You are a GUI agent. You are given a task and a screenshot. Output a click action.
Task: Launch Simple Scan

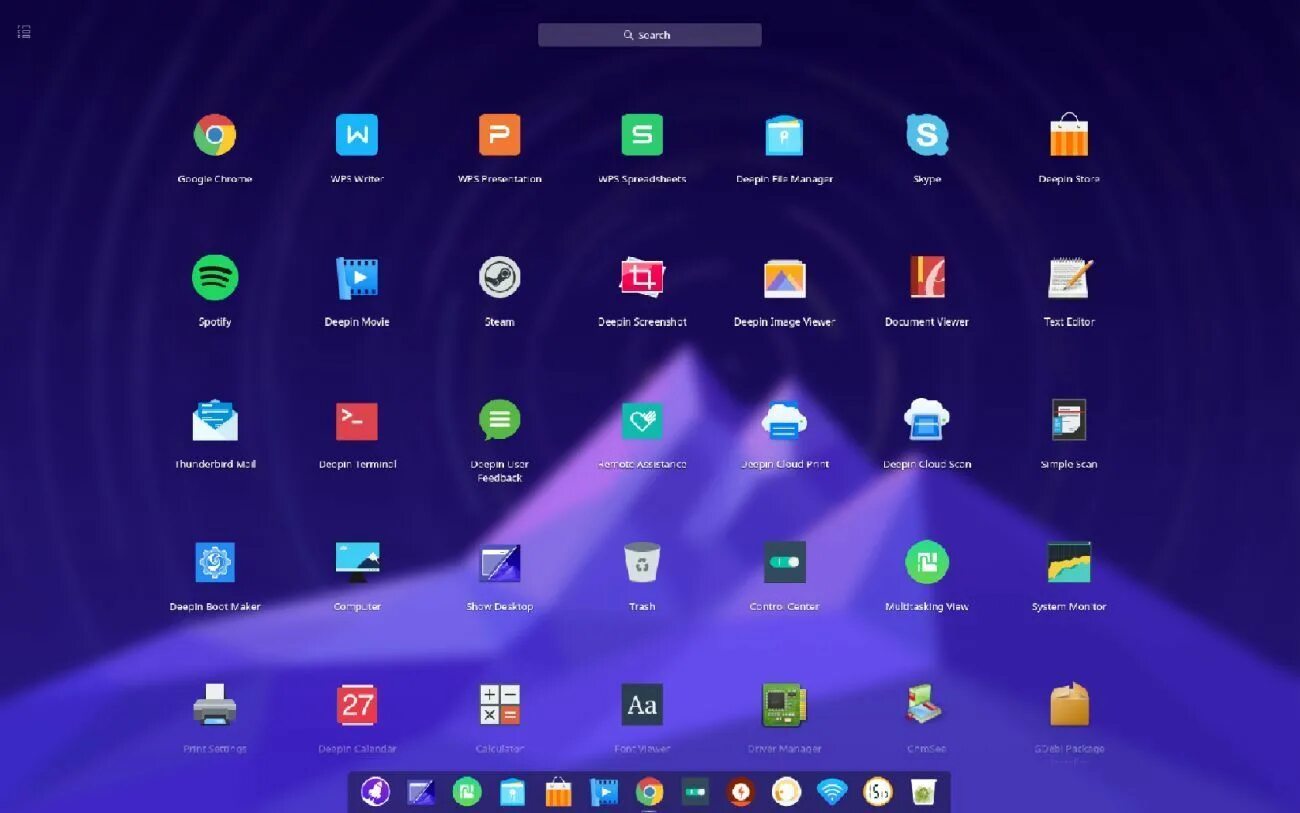click(x=1069, y=420)
